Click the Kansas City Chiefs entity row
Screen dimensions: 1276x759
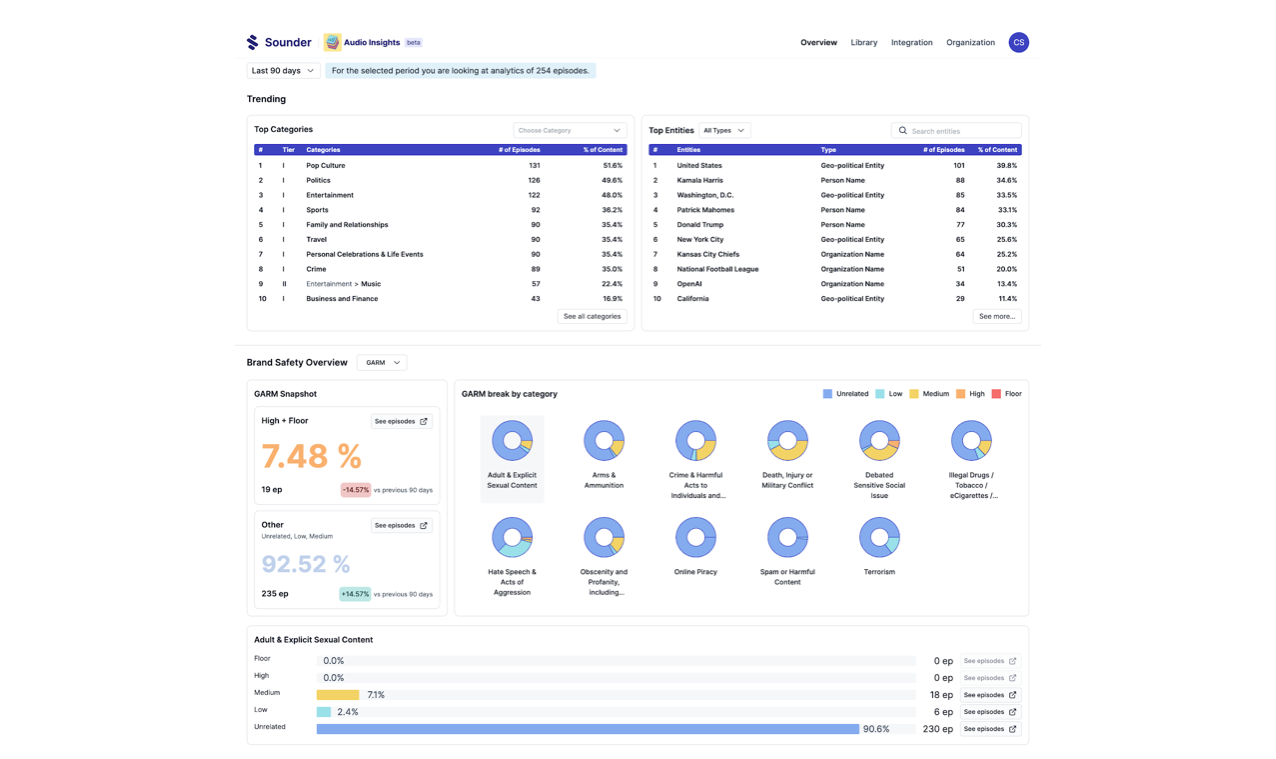835,254
